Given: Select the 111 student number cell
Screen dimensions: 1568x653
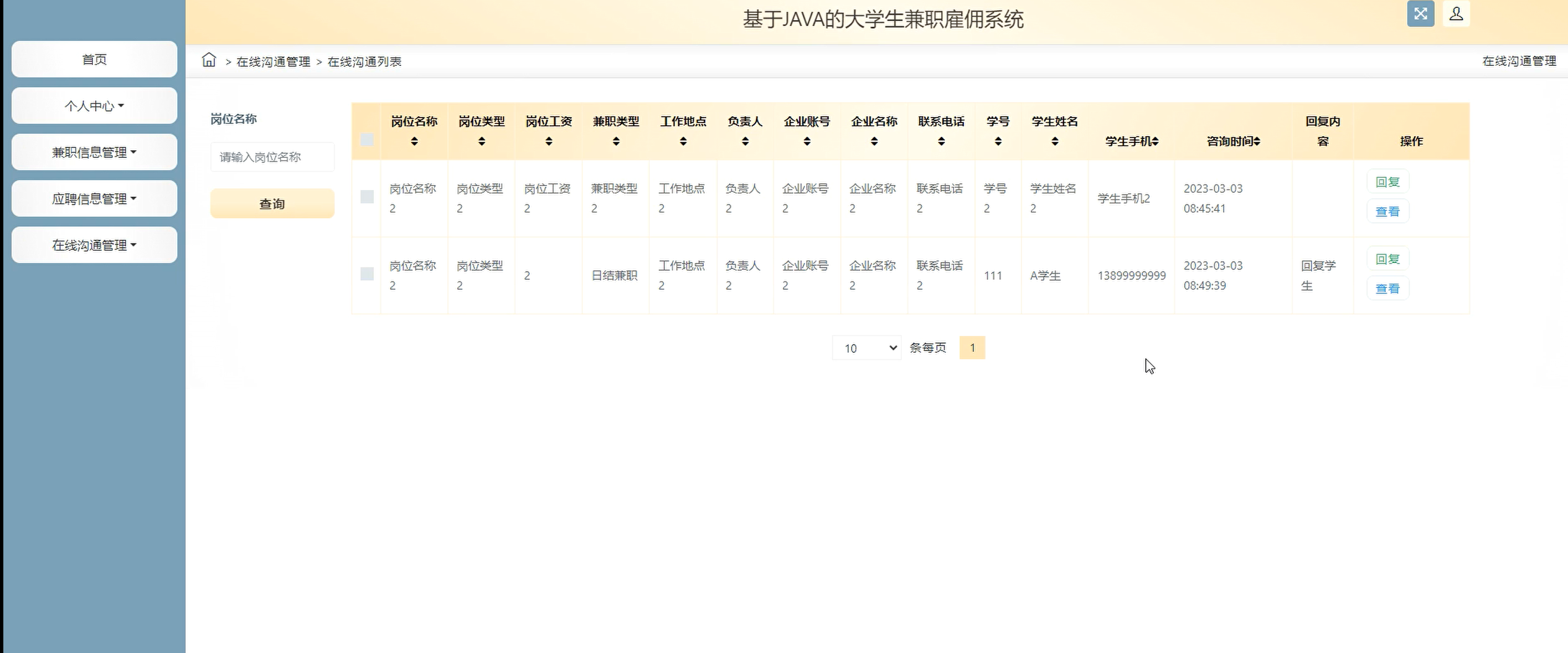Looking at the screenshot, I should pos(998,275).
